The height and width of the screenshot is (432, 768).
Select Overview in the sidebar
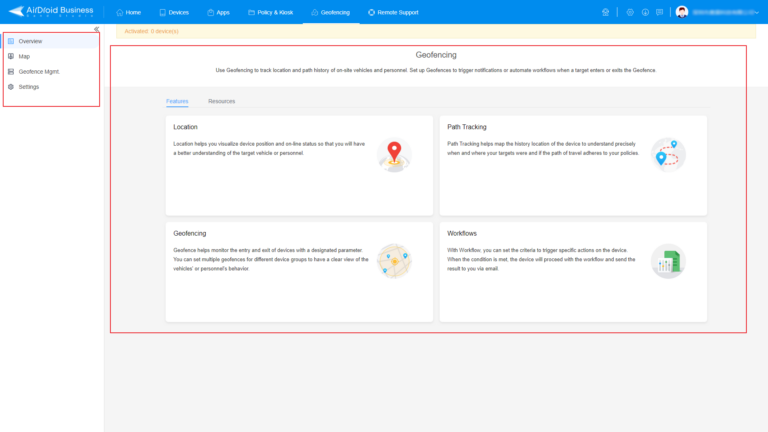pyautogui.click(x=29, y=41)
